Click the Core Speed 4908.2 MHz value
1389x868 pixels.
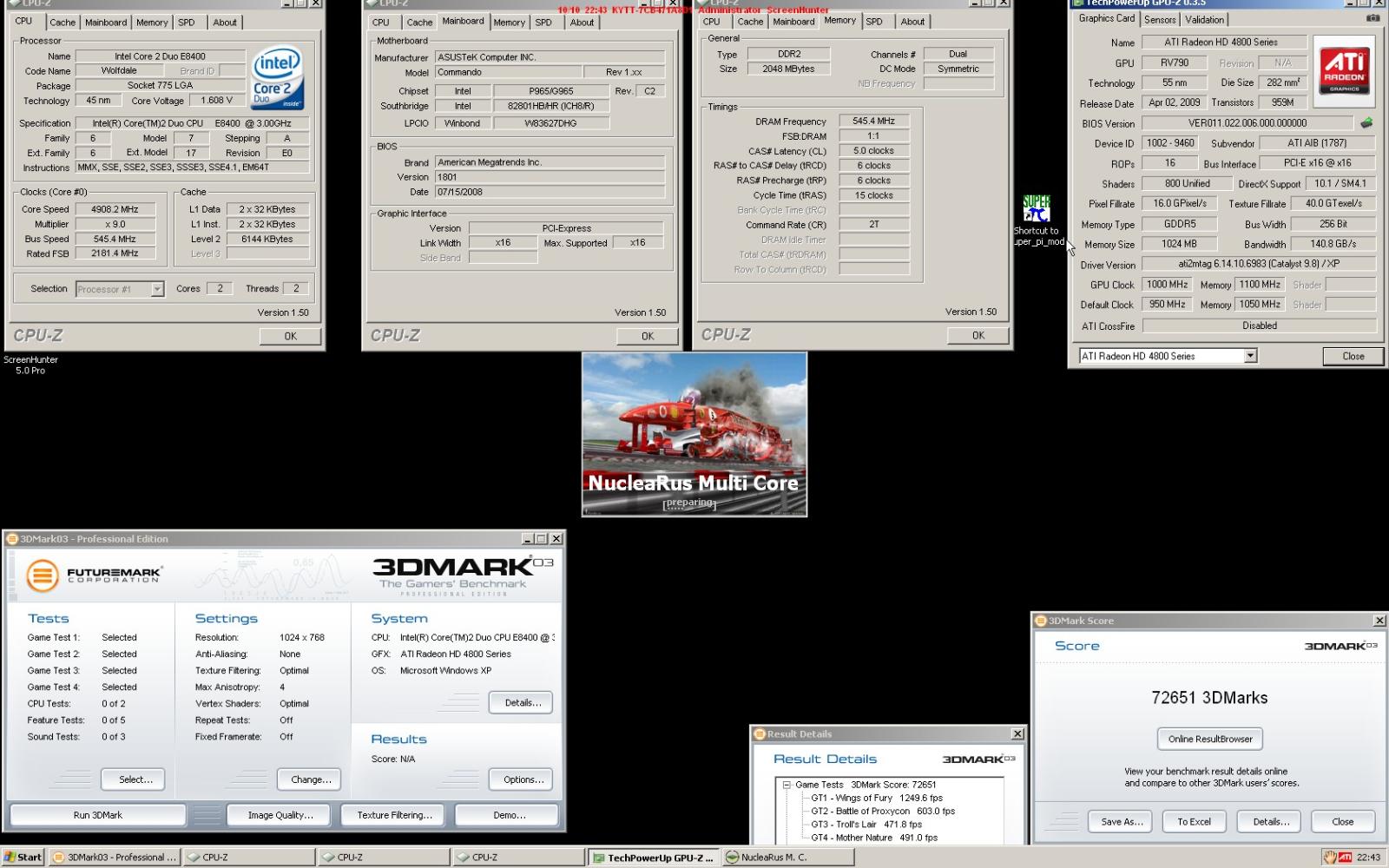[x=115, y=209]
